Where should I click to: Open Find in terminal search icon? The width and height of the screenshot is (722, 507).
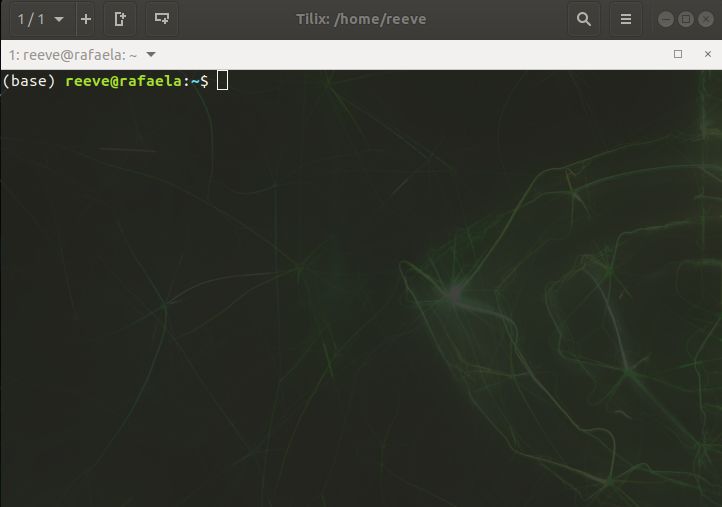tap(584, 19)
